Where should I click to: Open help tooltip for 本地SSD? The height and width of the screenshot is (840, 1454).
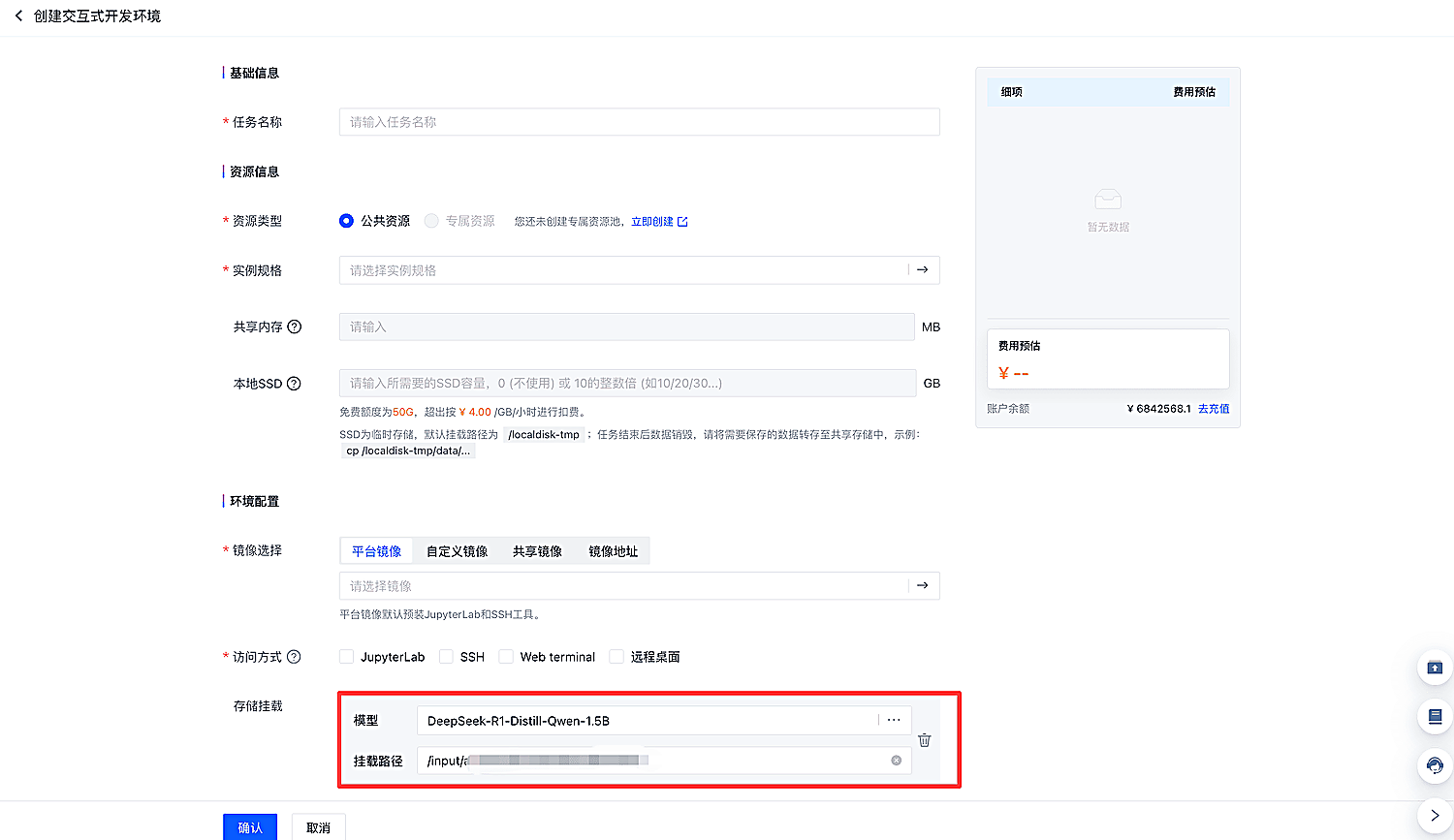pyautogui.click(x=294, y=384)
